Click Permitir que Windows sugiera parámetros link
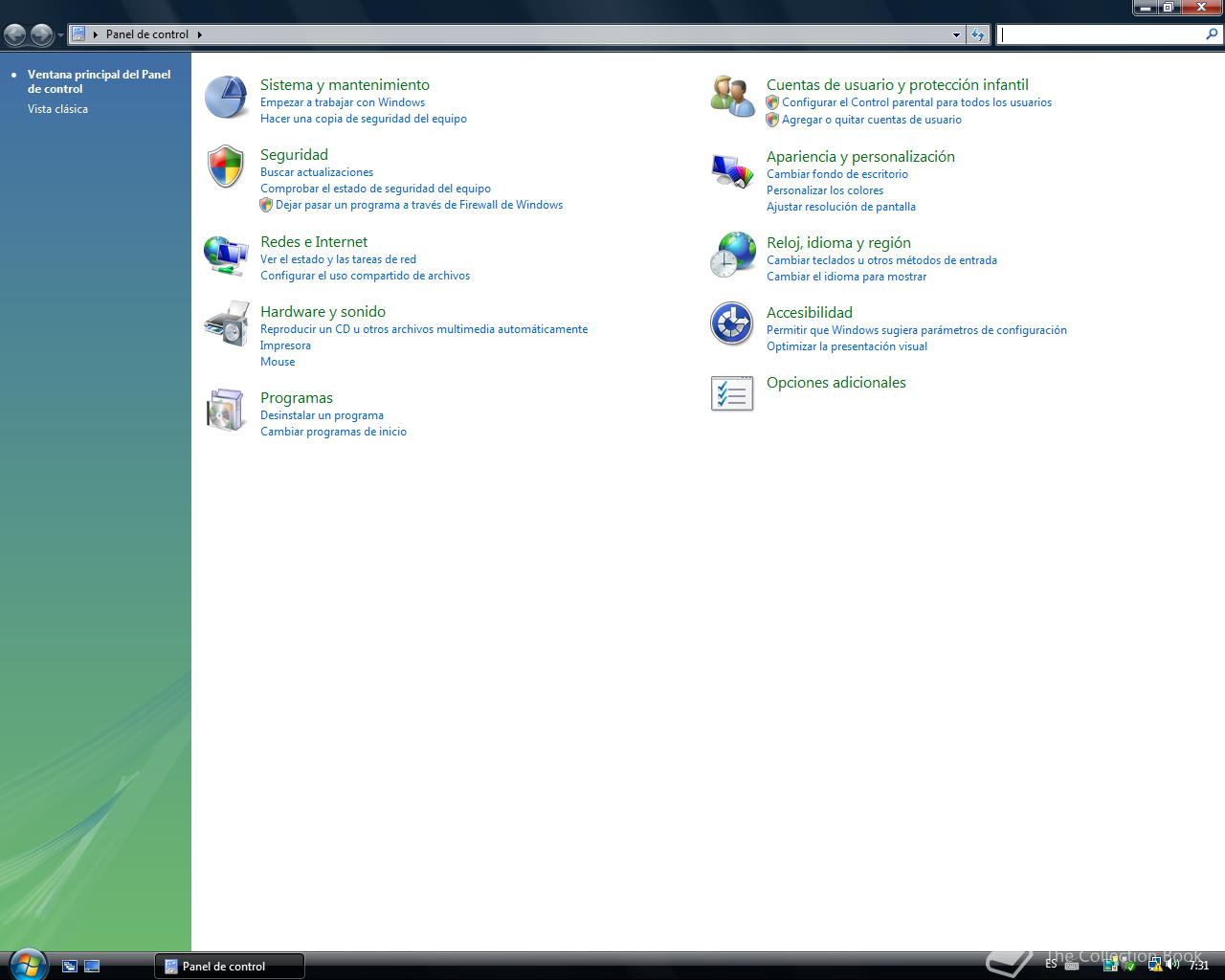 point(916,330)
